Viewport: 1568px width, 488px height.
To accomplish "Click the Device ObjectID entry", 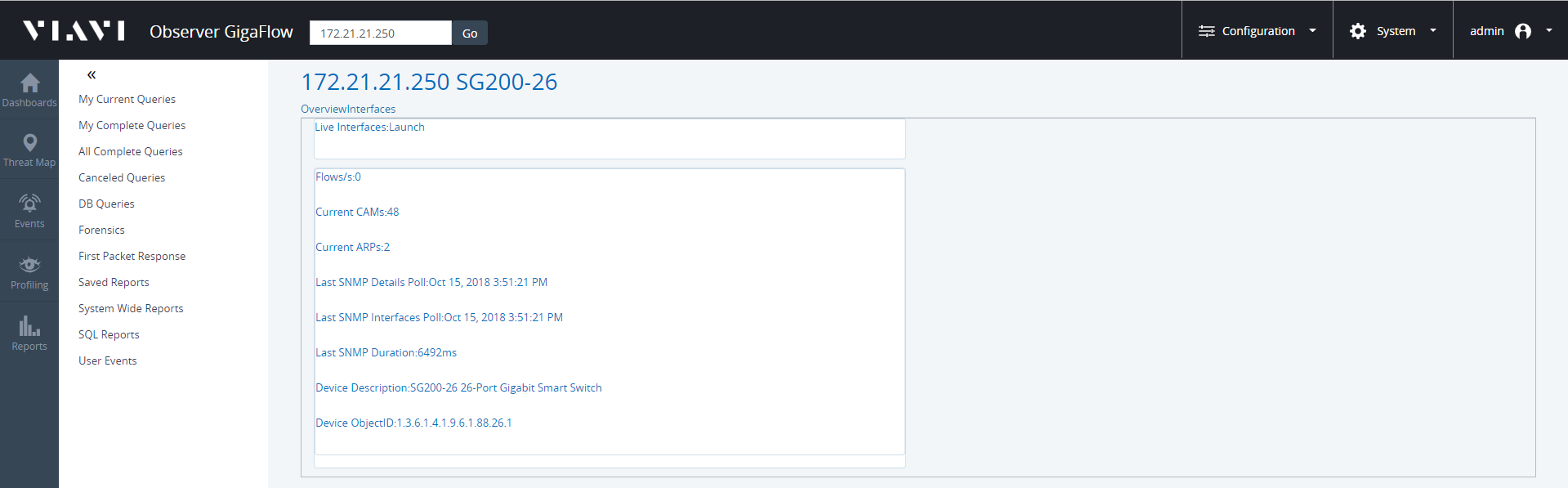I will click(413, 423).
